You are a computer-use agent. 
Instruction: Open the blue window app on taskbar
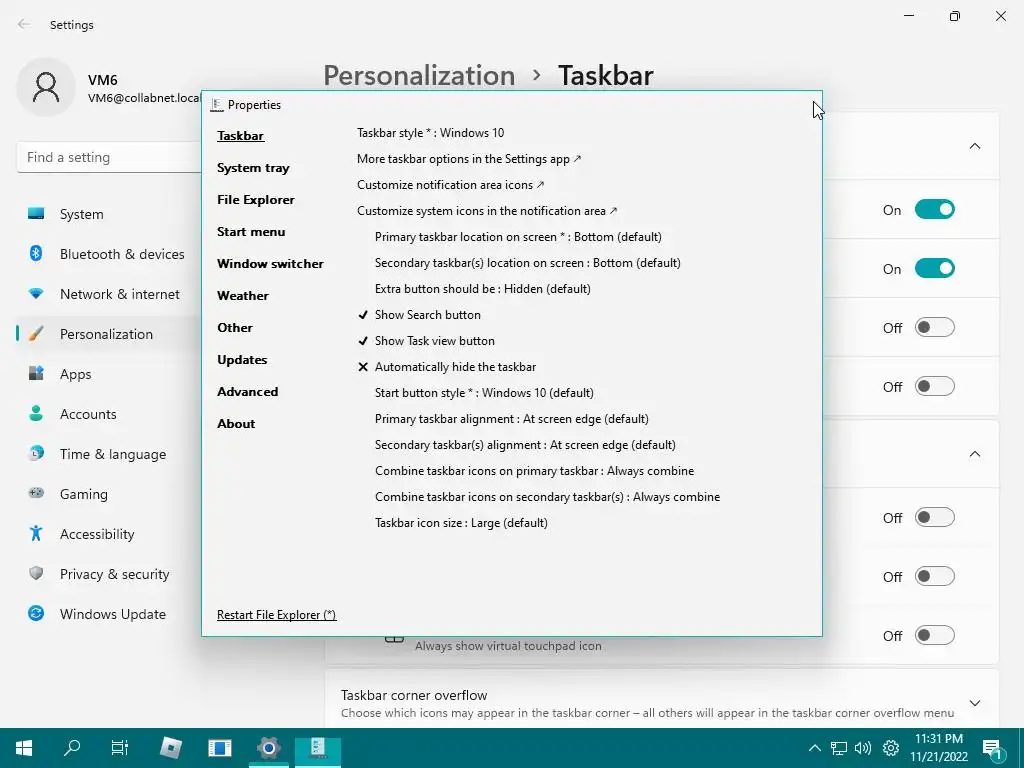pos(219,747)
